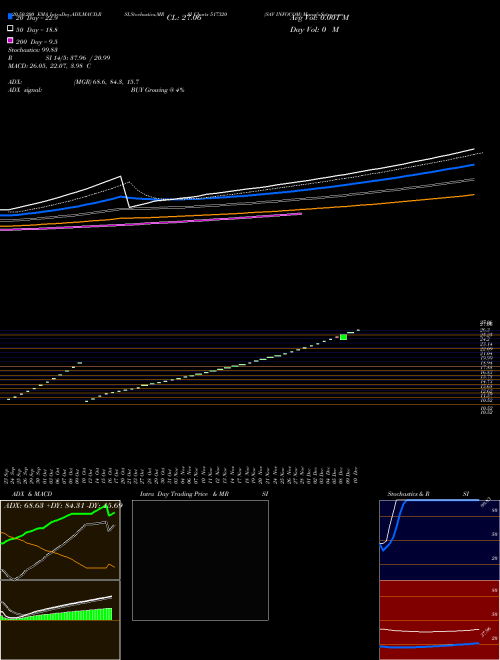The height and width of the screenshot is (660, 500).
Task: Click the 'CL: 27.06' closing price label
Action: tap(184, 18)
